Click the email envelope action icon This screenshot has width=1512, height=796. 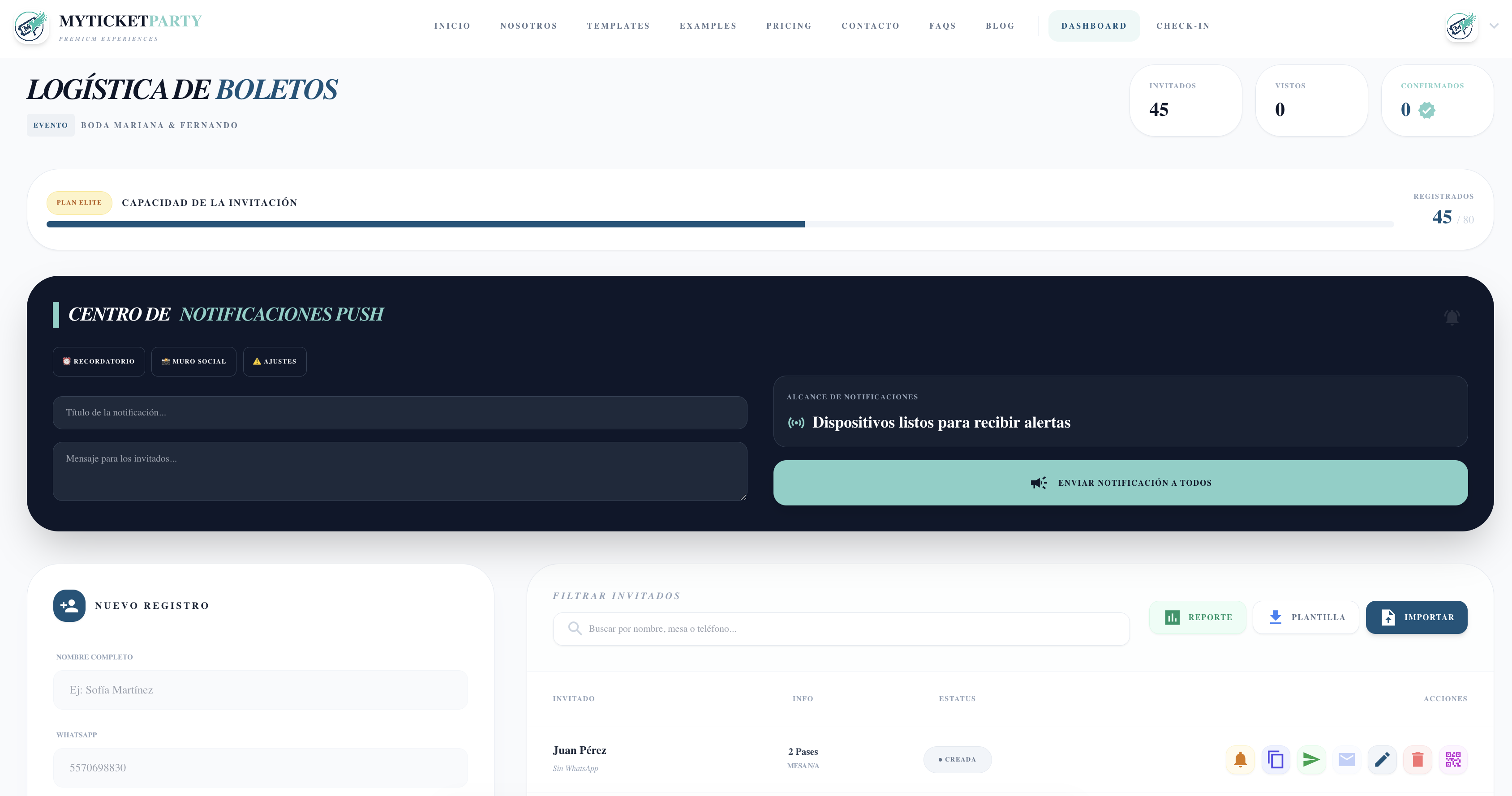(1346, 760)
